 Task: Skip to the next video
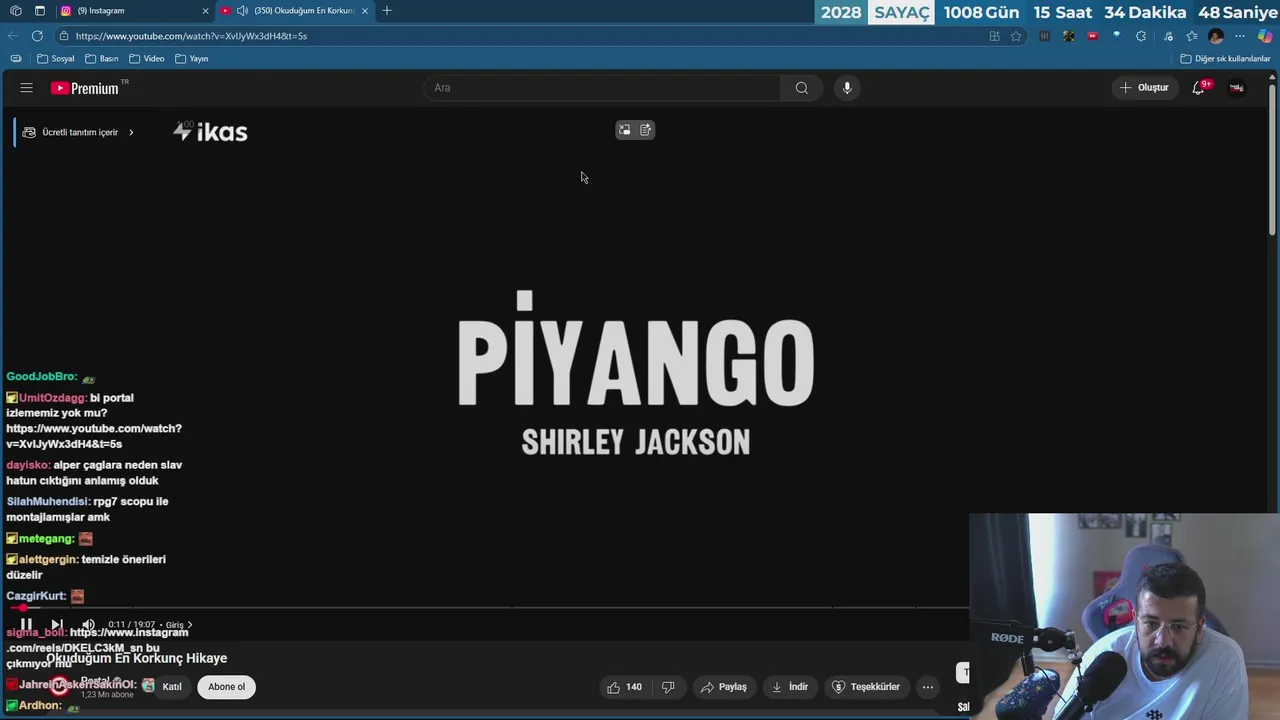pos(57,624)
